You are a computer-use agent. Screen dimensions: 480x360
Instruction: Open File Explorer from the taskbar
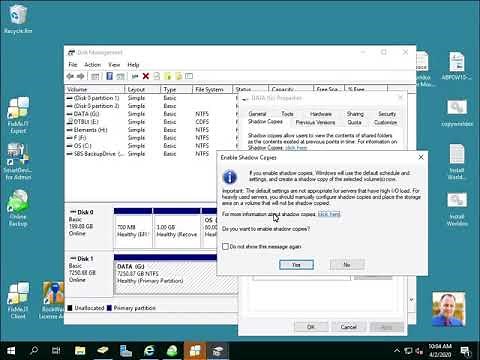click(80, 351)
